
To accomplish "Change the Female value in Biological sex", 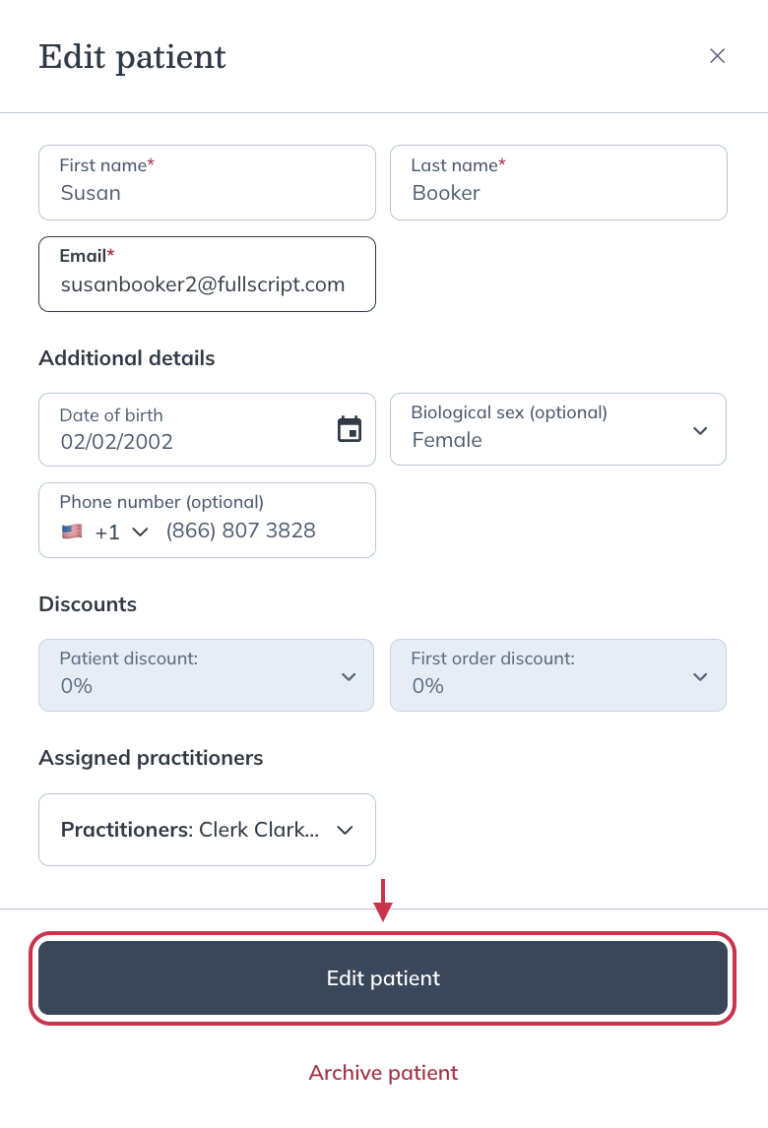I will click(558, 440).
